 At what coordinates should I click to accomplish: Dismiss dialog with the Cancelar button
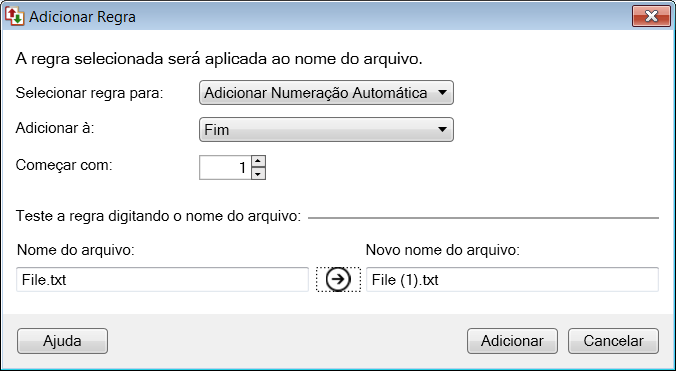coord(613,341)
